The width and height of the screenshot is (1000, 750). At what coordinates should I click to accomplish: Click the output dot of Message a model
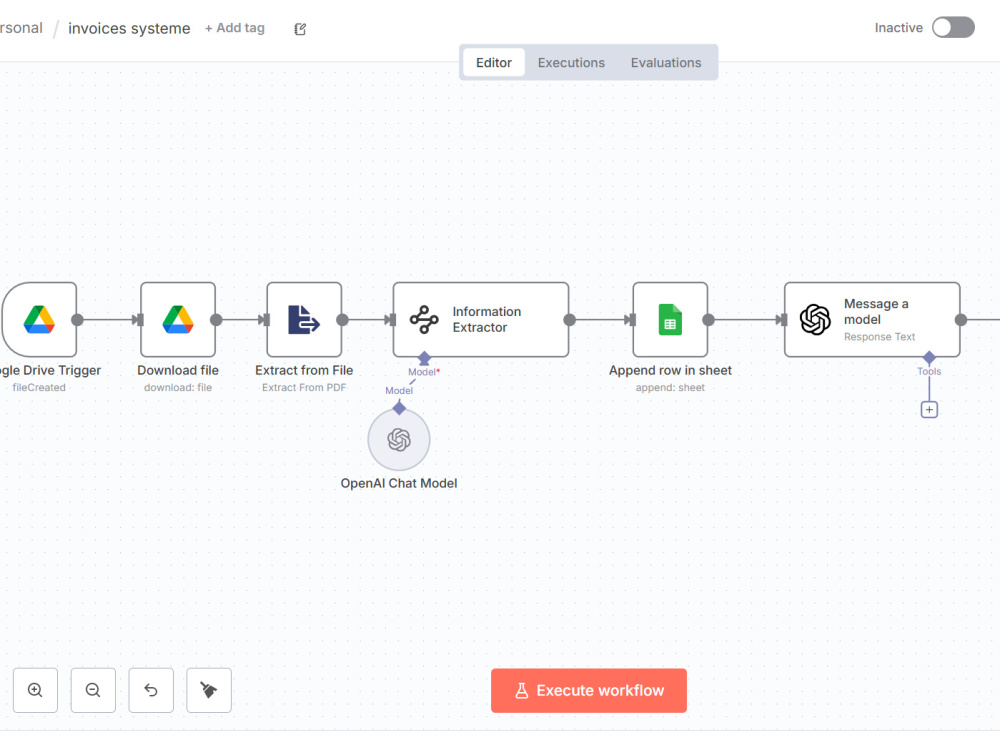pos(961,320)
